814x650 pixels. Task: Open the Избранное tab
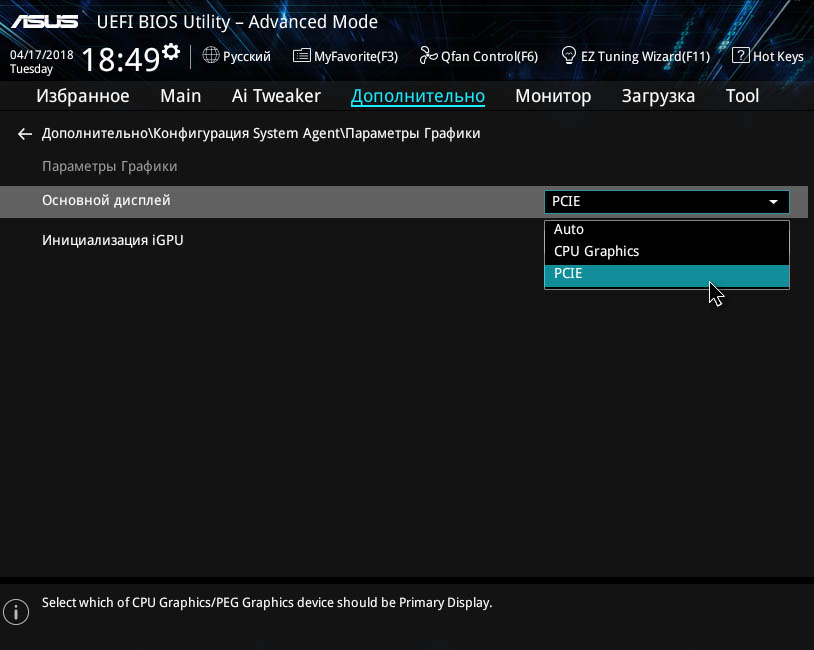pos(83,96)
